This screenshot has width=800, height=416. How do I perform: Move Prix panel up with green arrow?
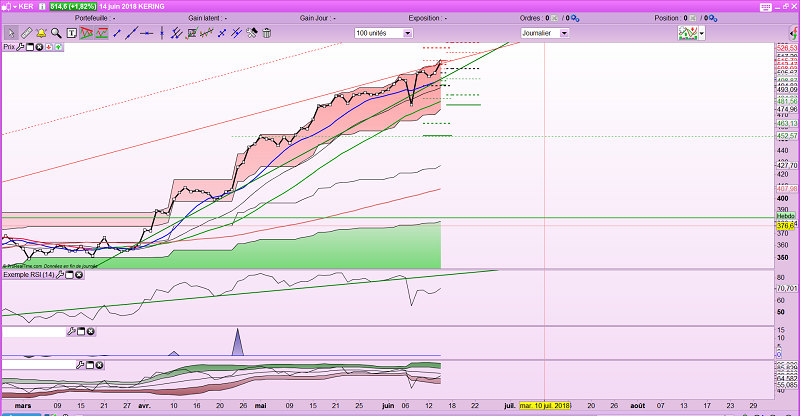(59, 47)
